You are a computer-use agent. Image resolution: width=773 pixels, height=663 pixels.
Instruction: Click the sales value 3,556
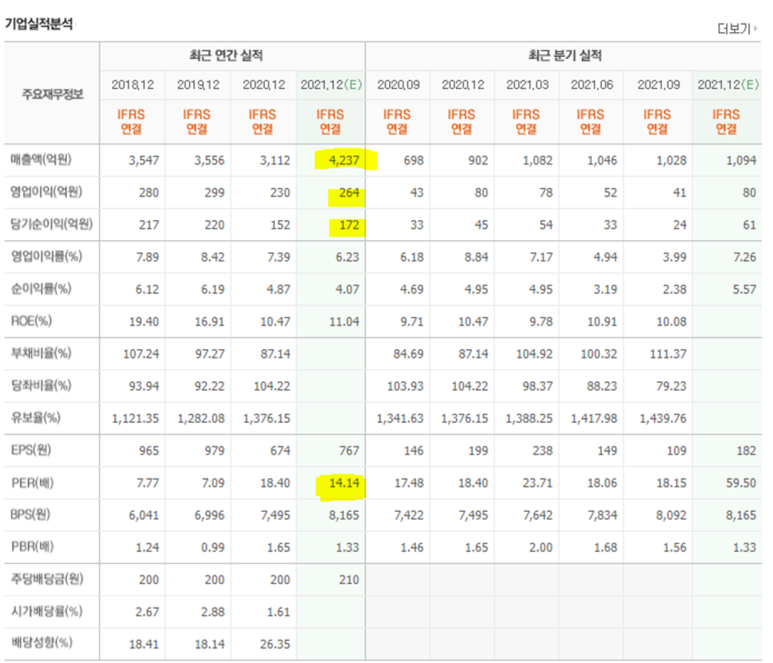209,160
